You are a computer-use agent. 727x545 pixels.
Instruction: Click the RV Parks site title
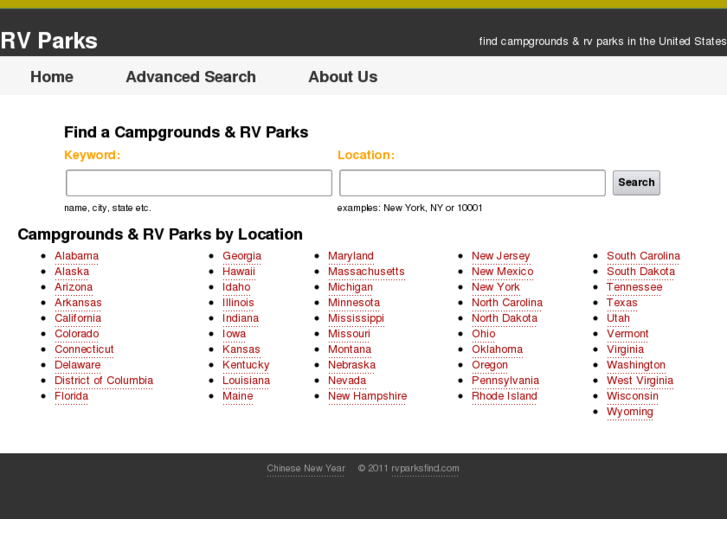pyautogui.click(x=49, y=41)
